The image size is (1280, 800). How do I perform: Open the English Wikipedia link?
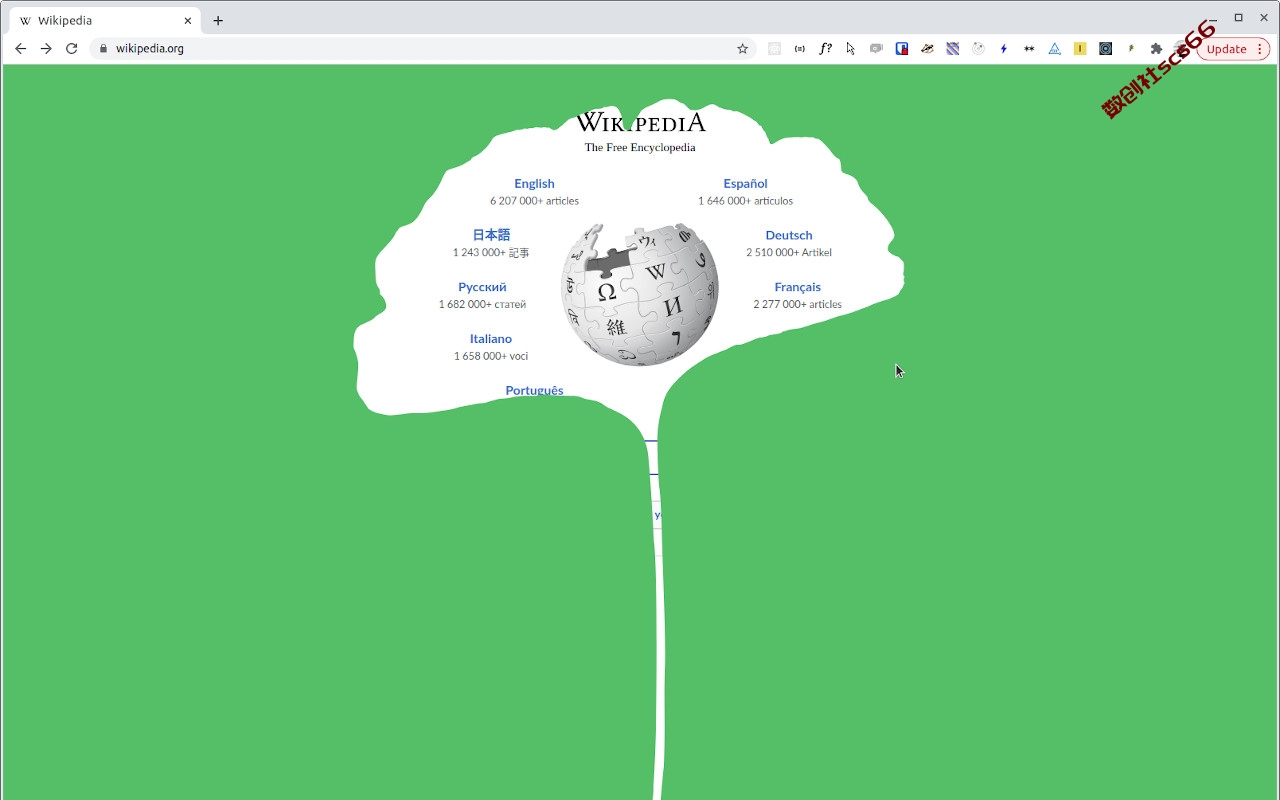click(x=534, y=183)
